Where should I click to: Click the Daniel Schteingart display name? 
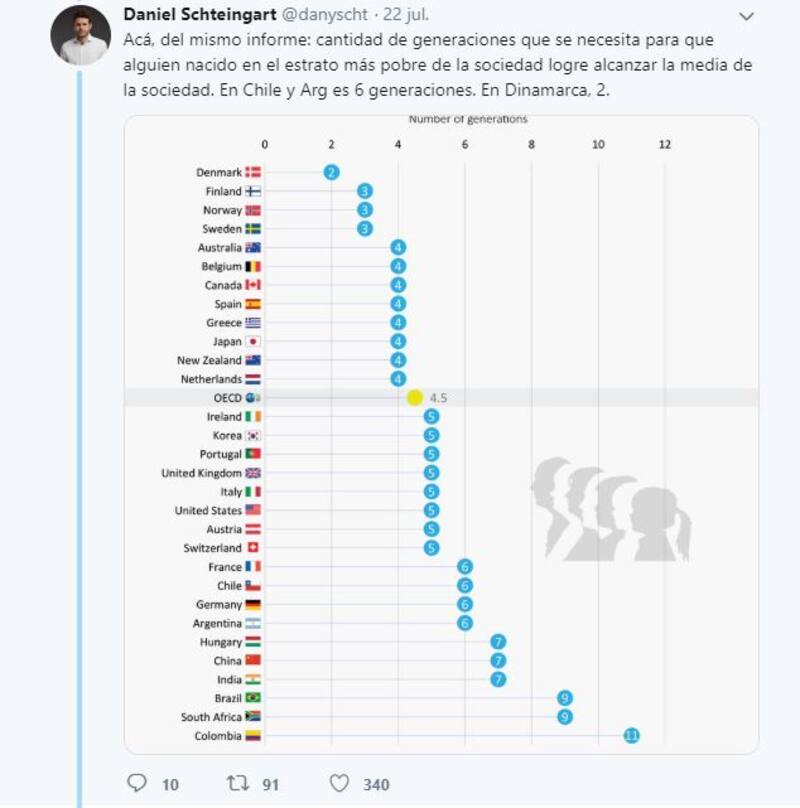point(199,16)
